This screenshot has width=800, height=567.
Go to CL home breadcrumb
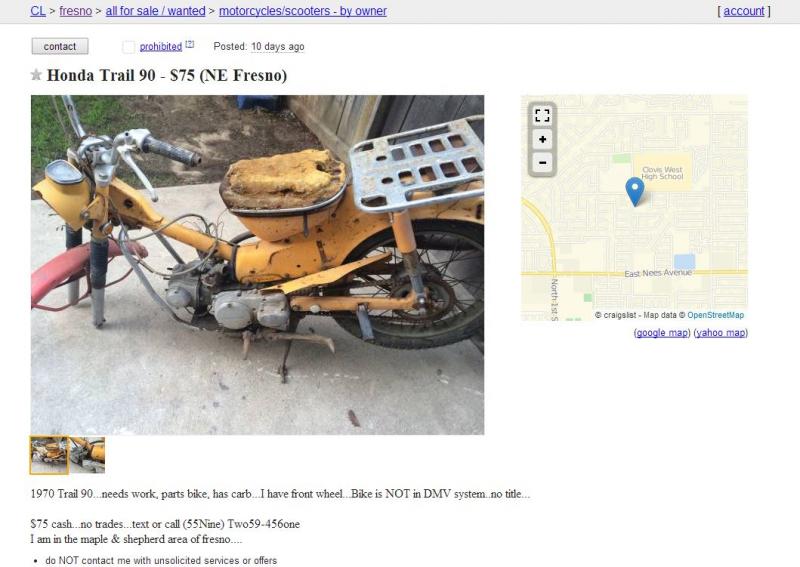pyautogui.click(x=38, y=11)
